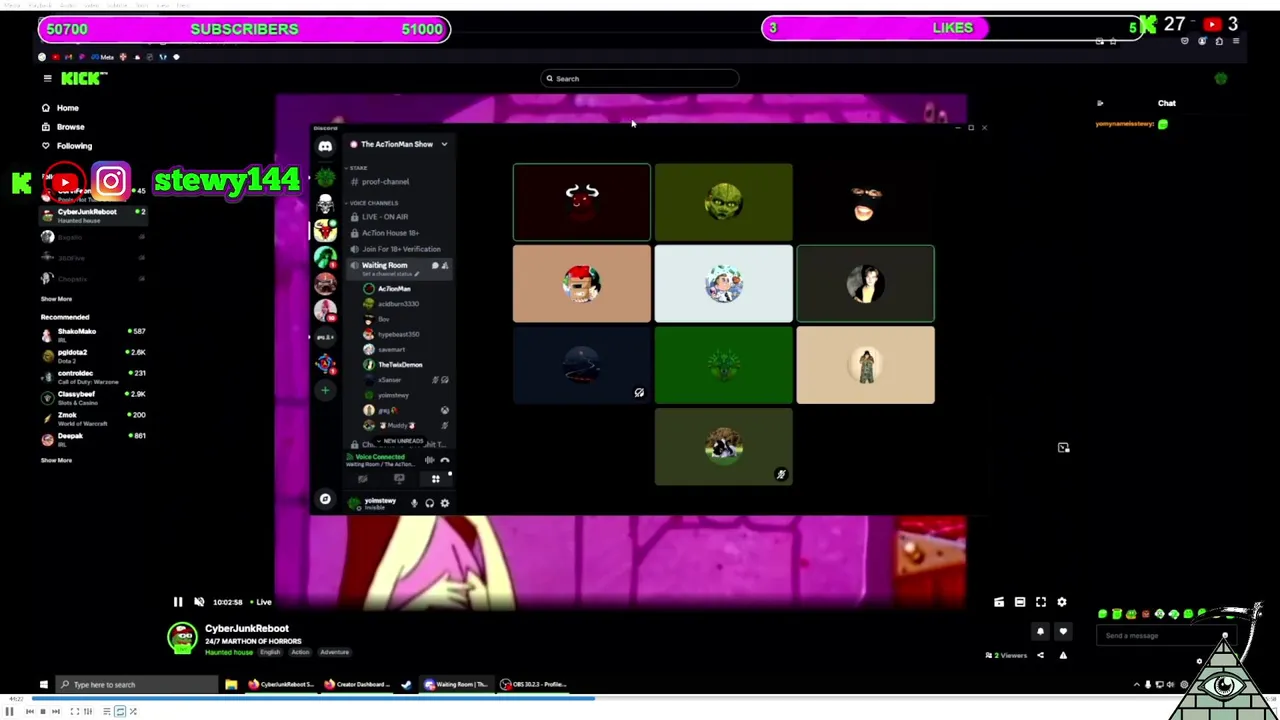Toggle Discord noise suppression icon
The image size is (1280, 720).
(429, 460)
